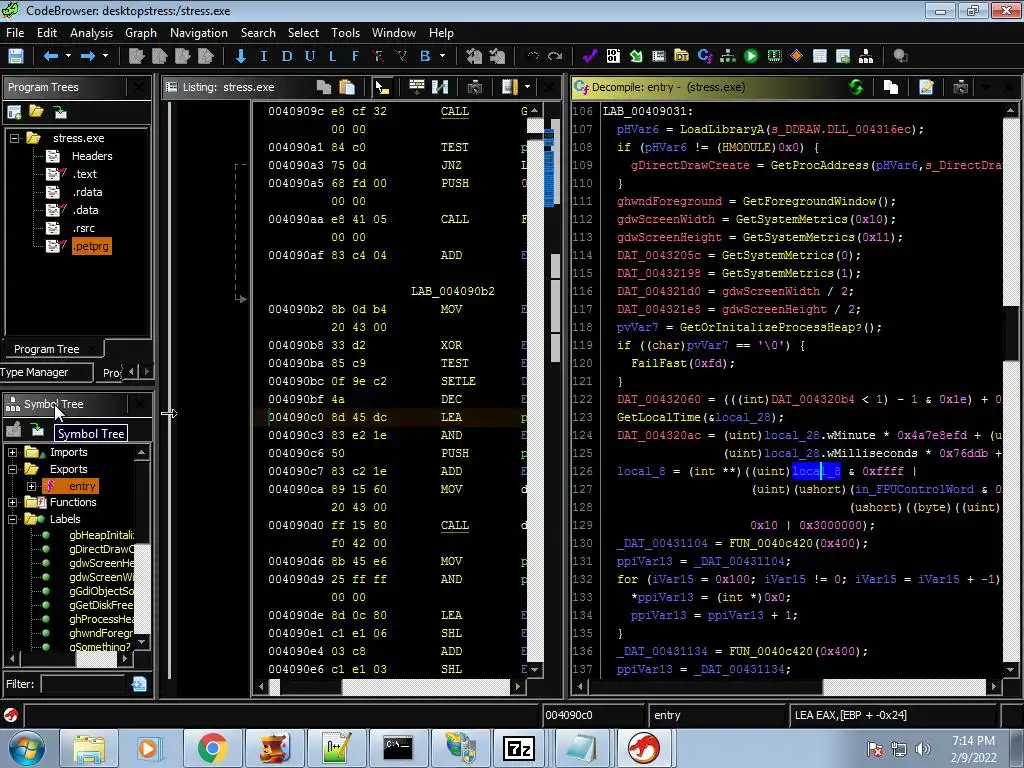Image resolution: width=1024 pixels, height=768 pixels.
Task: Create new program tree view icon
Action: 14,112
